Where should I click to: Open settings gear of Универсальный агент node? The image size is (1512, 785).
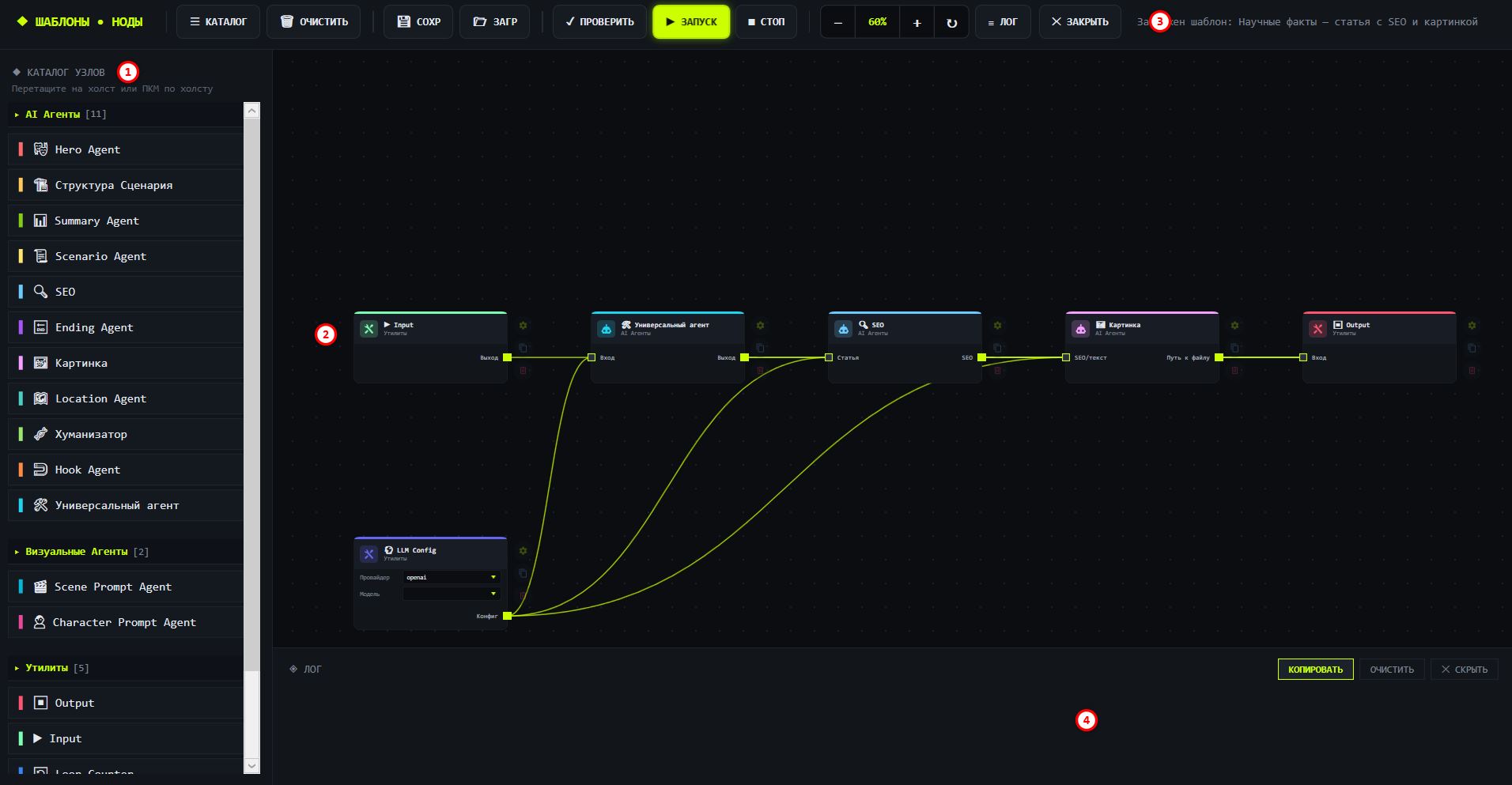point(760,326)
